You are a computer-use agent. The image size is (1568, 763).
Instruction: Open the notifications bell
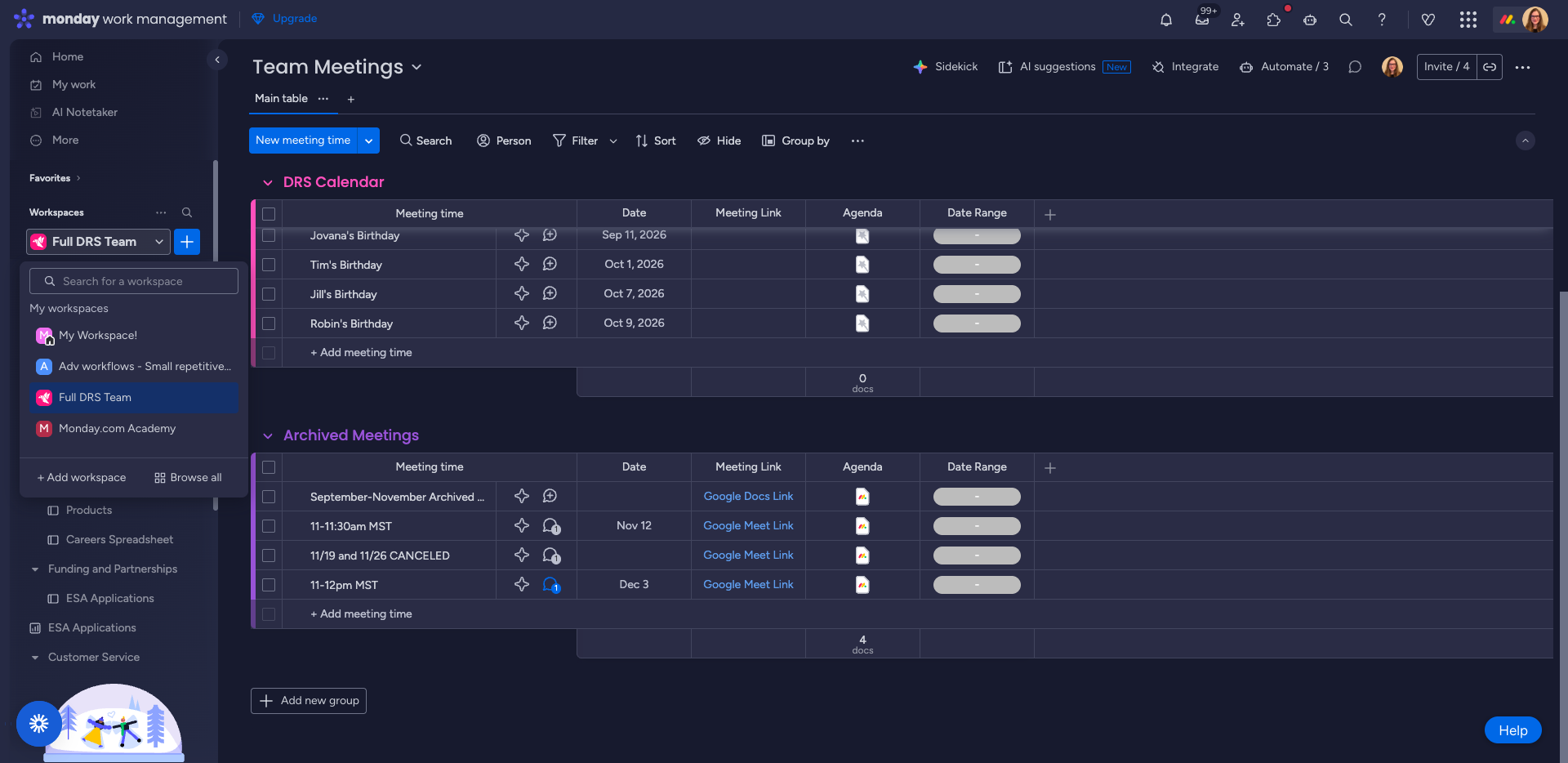[1165, 20]
